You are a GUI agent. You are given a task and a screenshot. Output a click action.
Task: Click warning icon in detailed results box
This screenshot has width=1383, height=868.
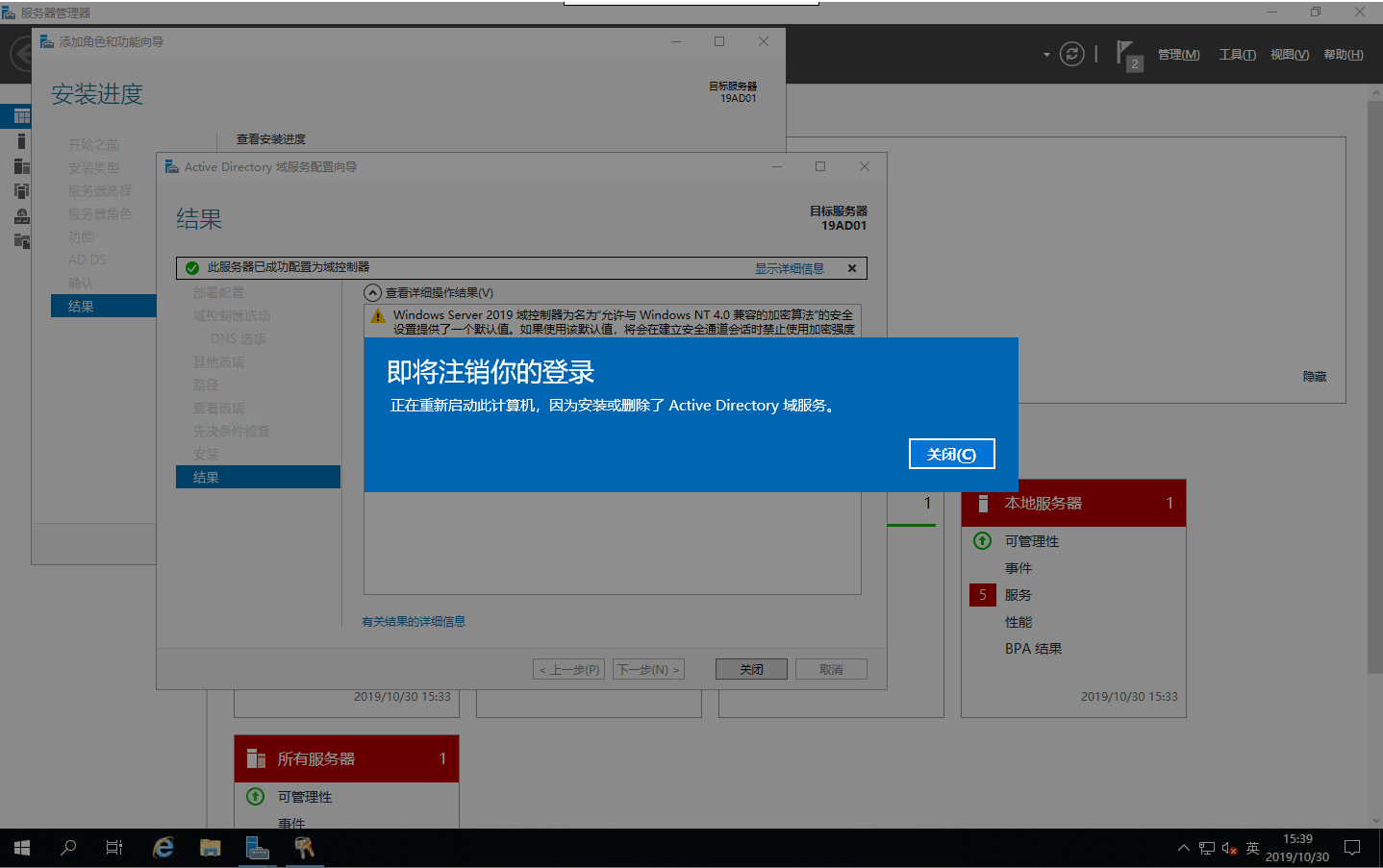(x=377, y=315)
